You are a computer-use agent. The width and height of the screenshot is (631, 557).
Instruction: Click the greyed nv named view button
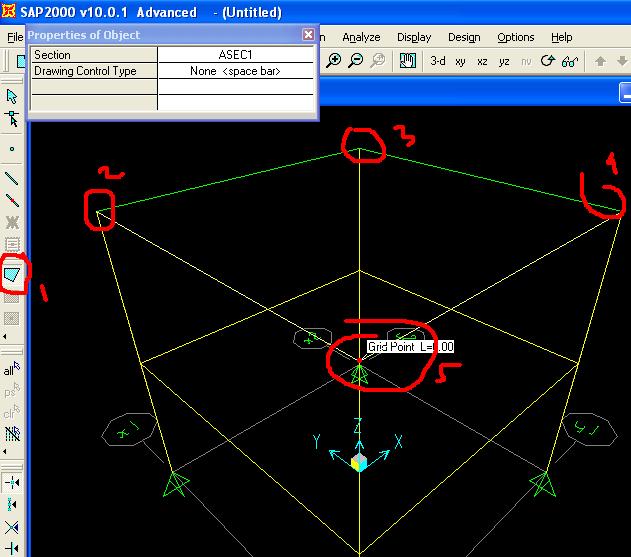click(x=526, y=62)
